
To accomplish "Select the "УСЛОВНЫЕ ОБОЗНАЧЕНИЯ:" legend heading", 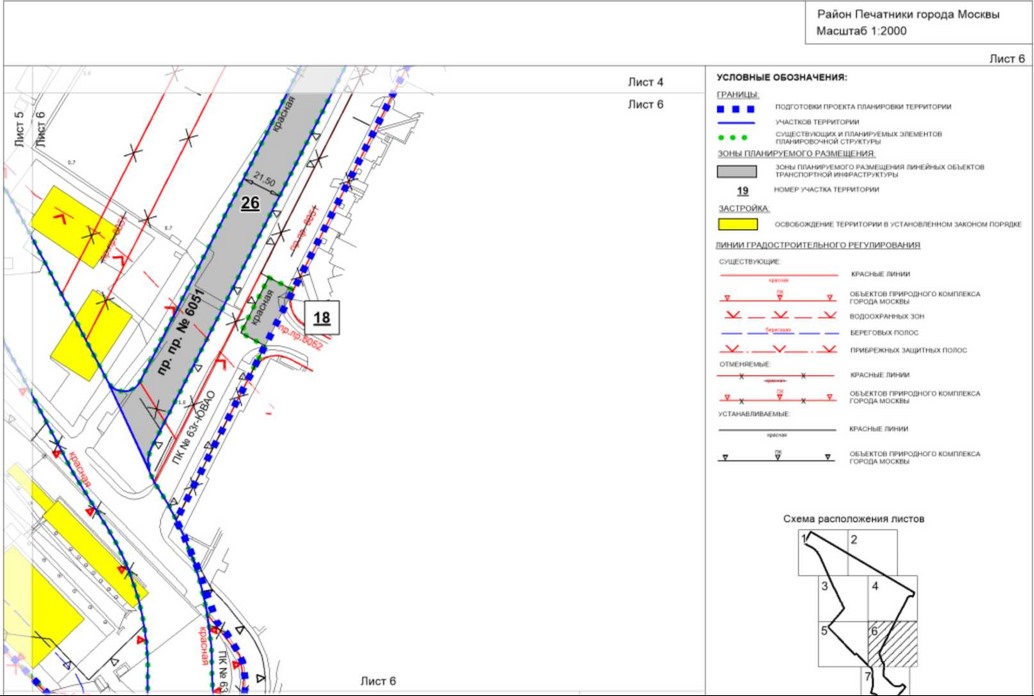I will (x=781, y=78).
